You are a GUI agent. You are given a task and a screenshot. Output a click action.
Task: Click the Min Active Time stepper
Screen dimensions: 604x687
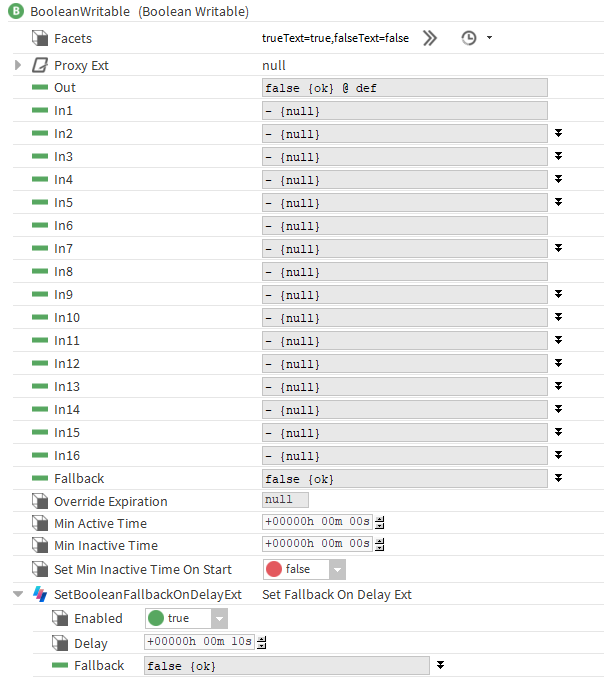(380, 522)
